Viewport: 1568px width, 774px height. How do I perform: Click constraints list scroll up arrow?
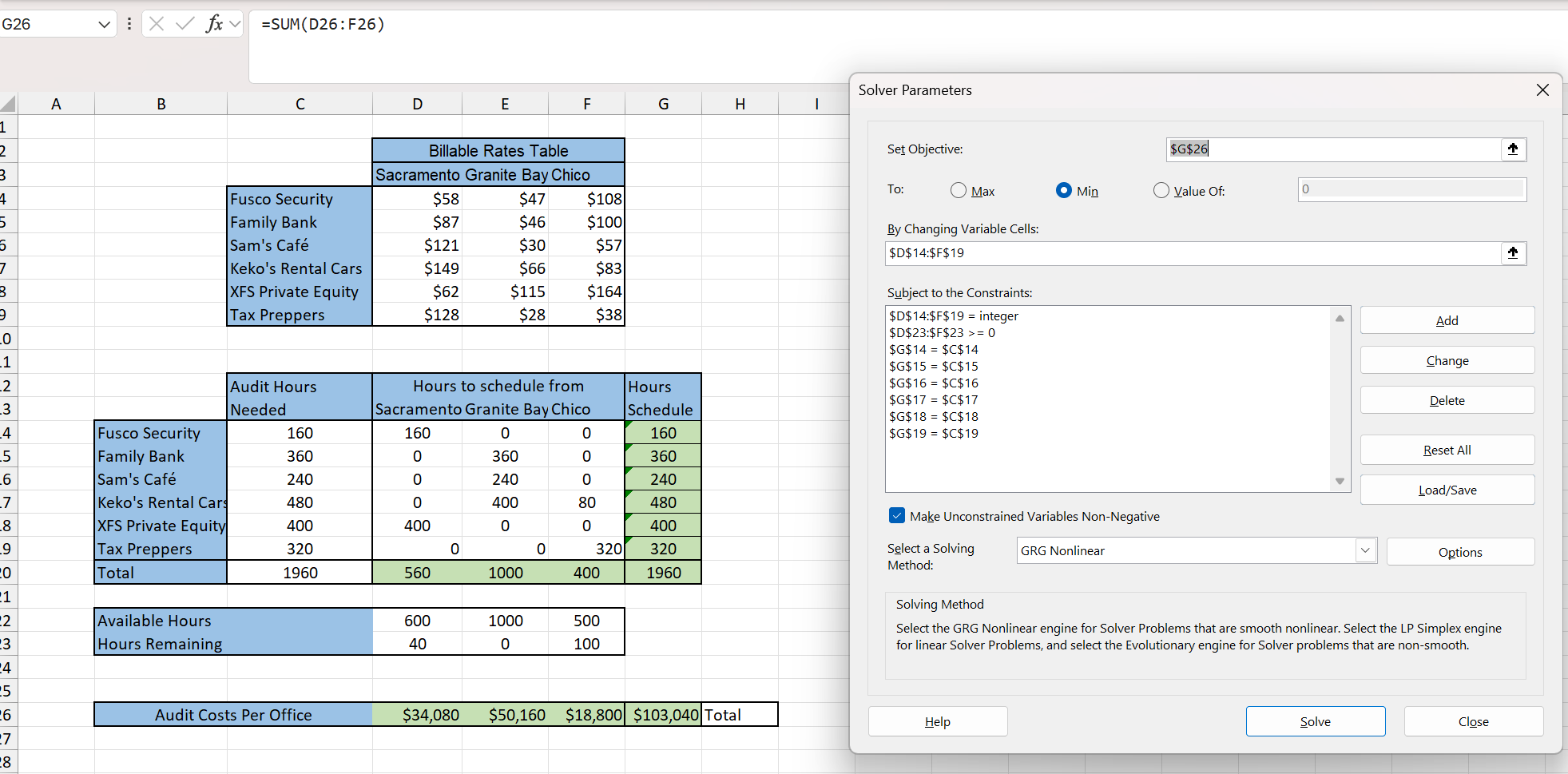tap(1340, 318)
